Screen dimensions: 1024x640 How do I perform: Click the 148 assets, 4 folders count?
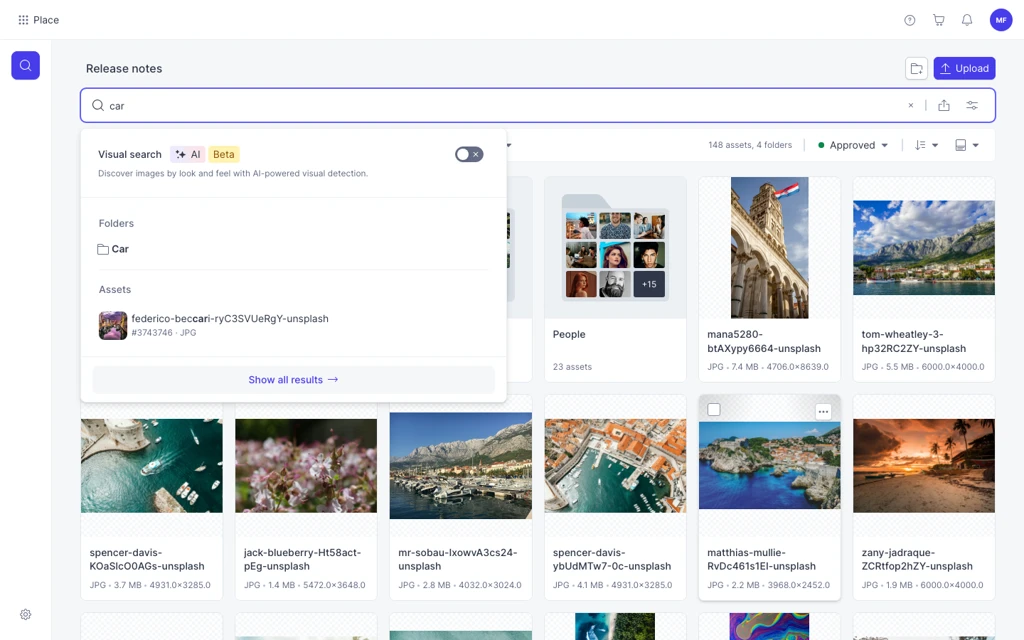[x=750, y=146]
